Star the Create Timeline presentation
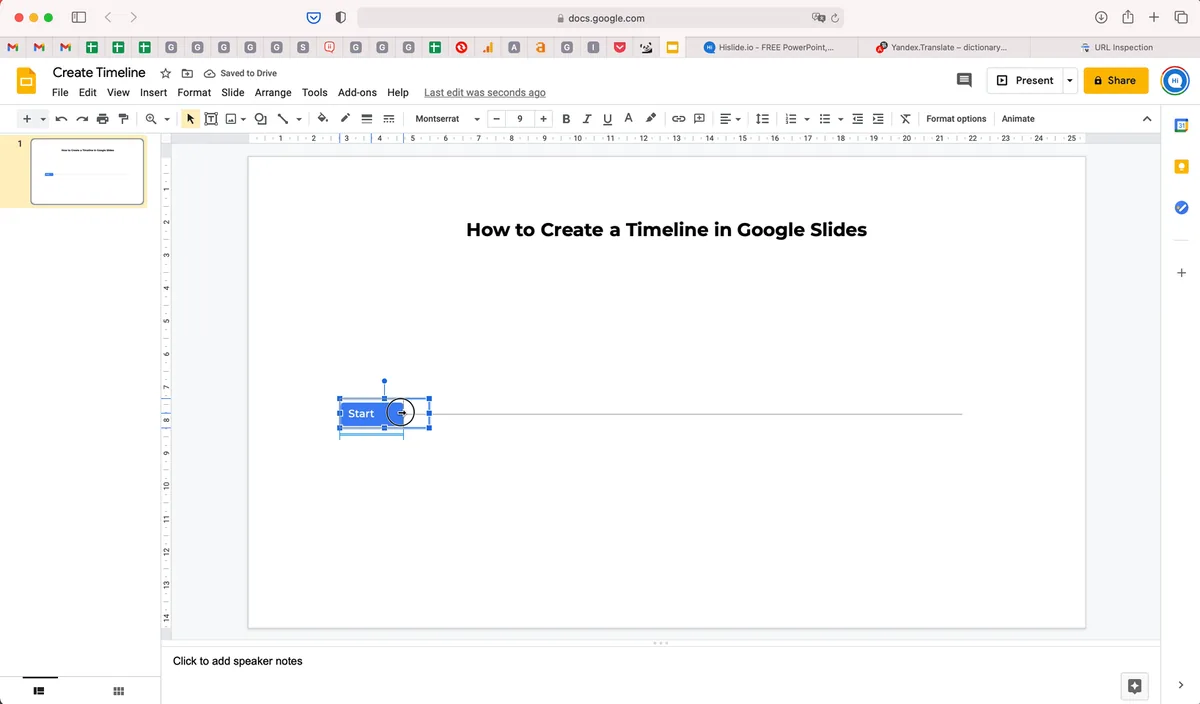 pos(166,74)
